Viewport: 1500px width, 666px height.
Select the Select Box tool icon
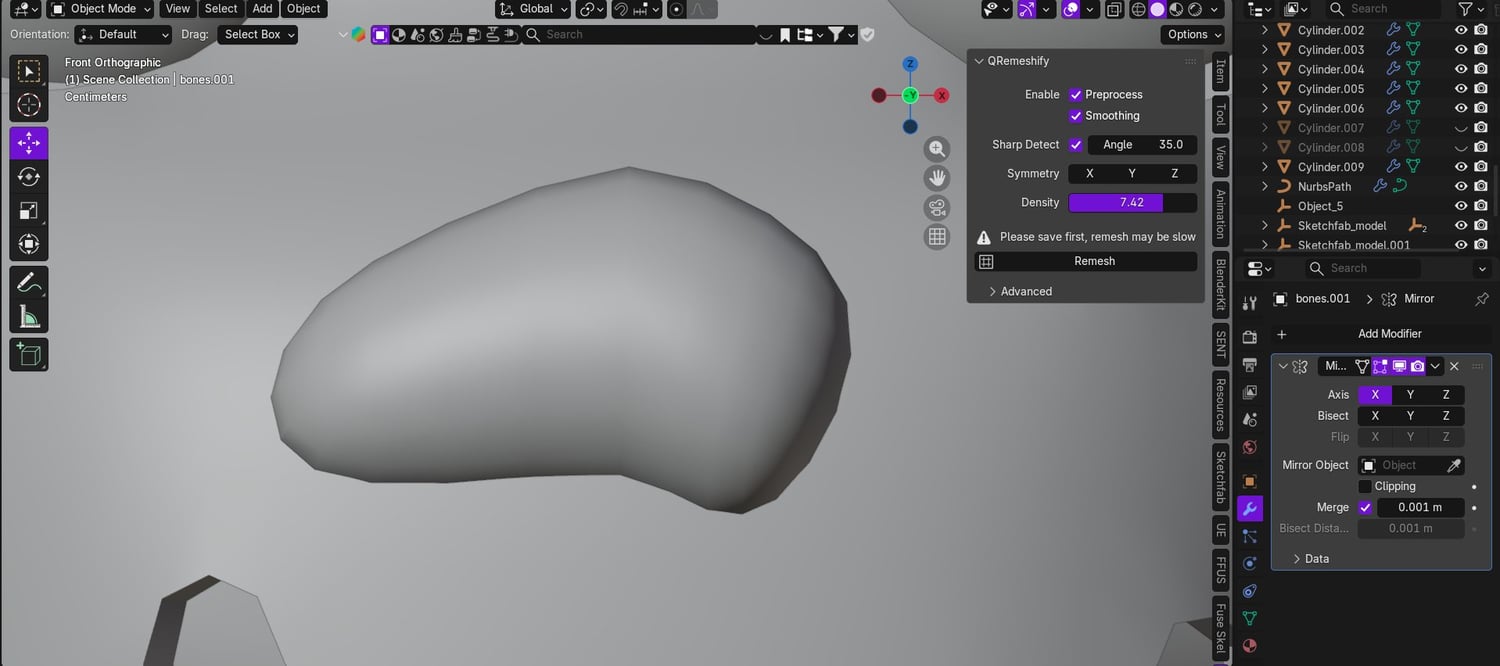coord(29,71)
